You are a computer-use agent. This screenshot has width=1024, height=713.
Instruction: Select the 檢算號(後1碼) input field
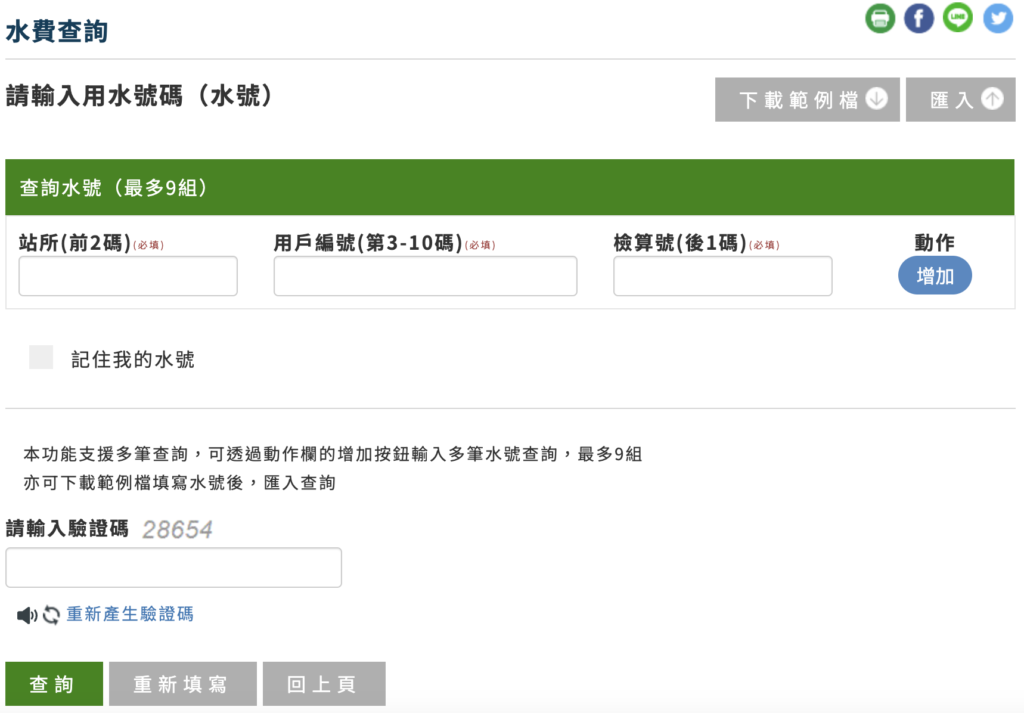722,276
